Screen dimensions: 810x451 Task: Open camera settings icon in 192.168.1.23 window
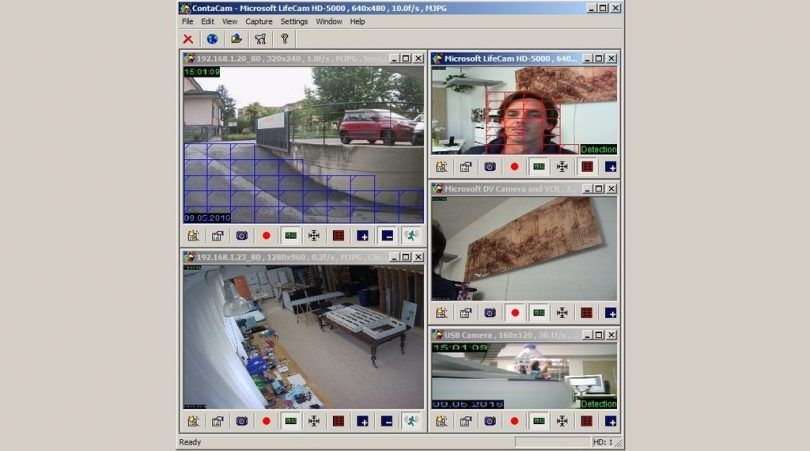[x=193, y=421]
